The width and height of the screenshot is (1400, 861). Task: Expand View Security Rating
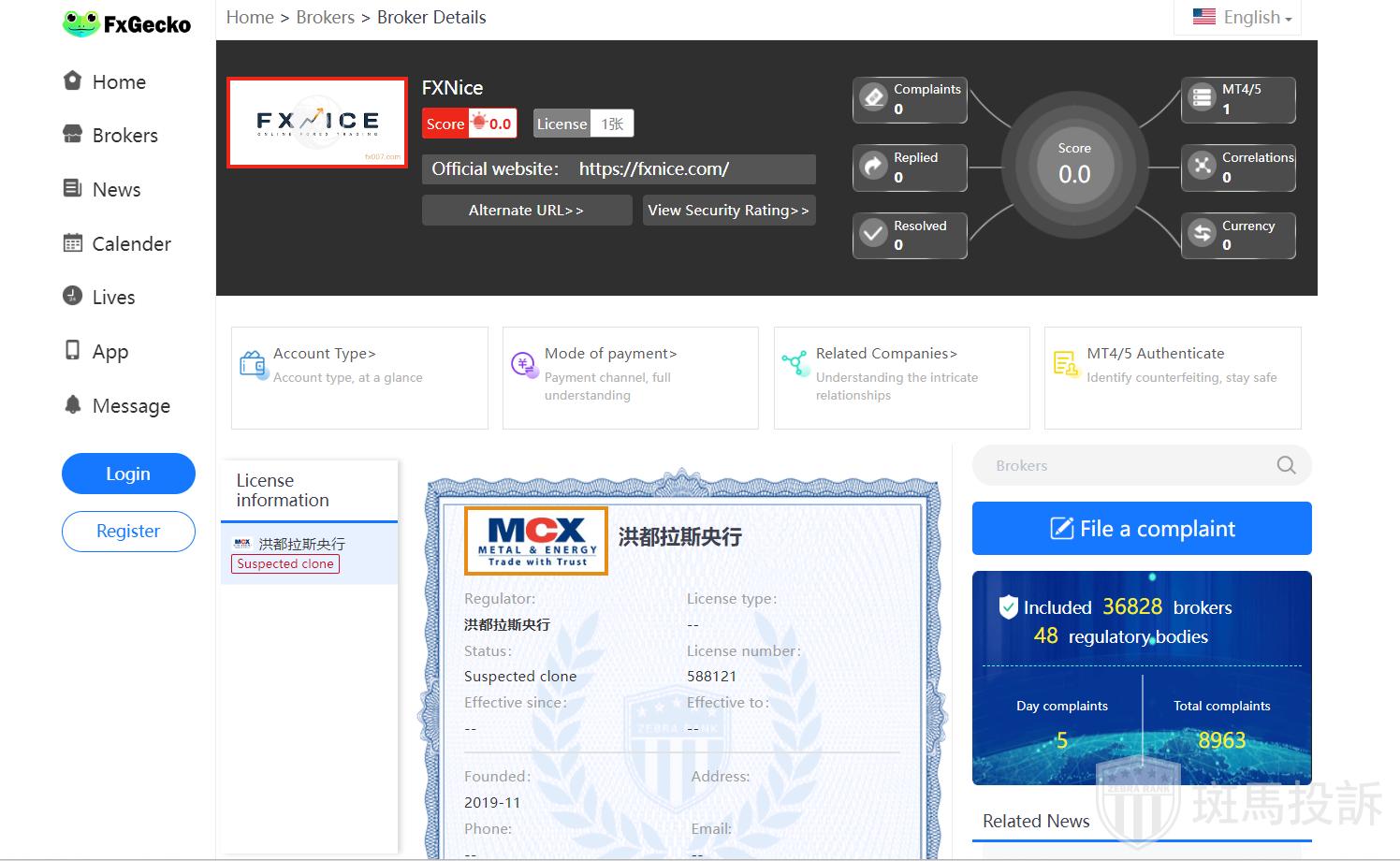point(728,211)
